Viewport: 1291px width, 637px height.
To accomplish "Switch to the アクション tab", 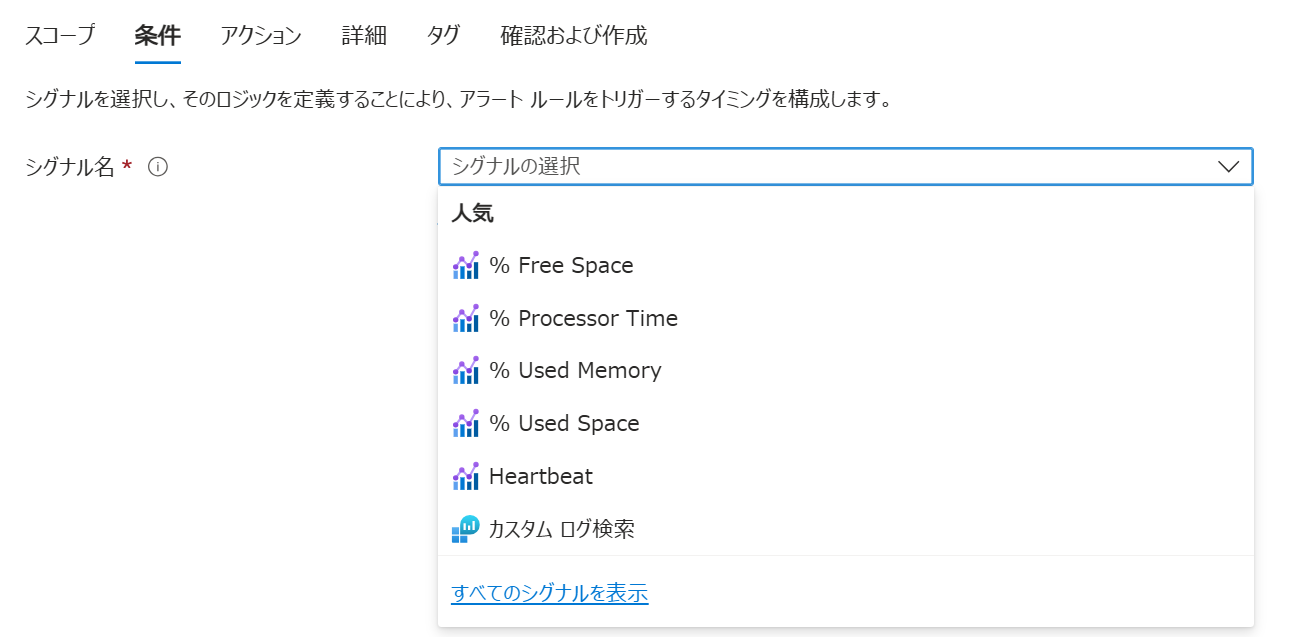I will [260, 36].
